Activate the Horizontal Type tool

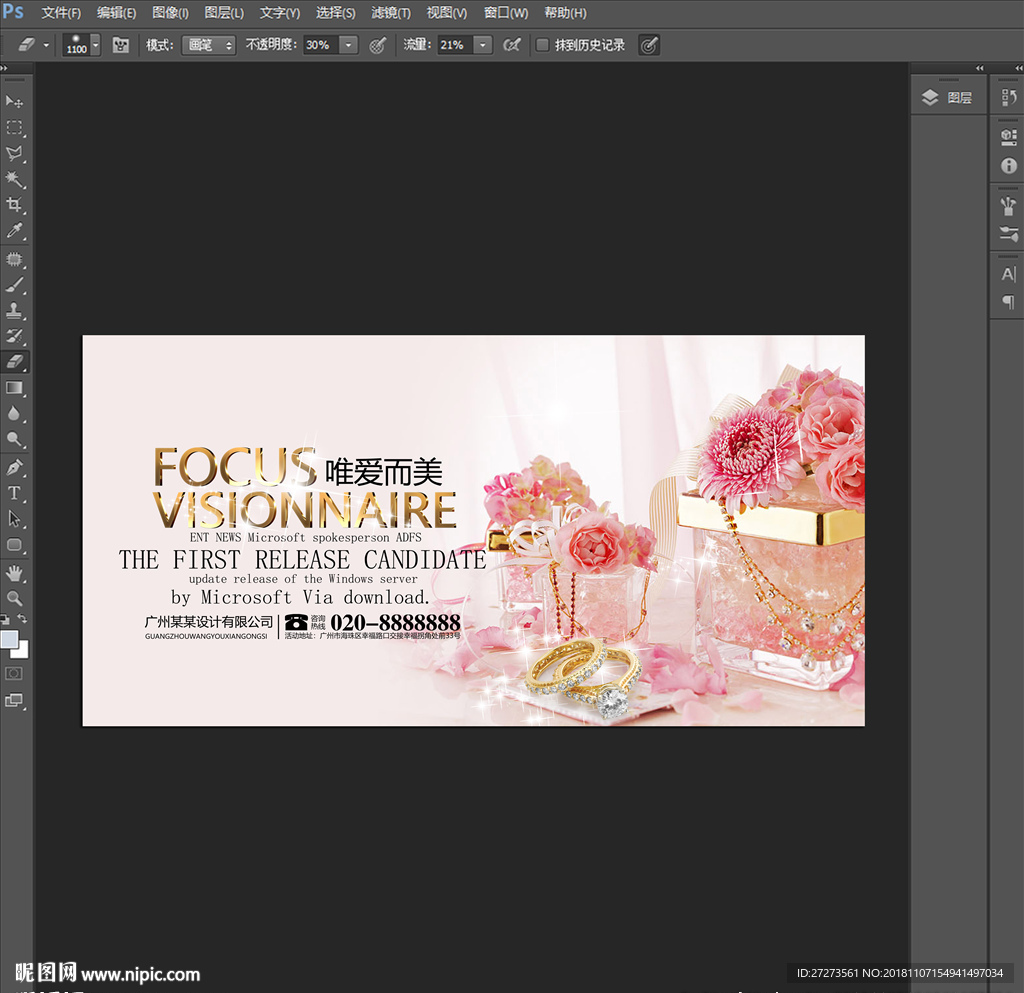click(x=15, y=493)
